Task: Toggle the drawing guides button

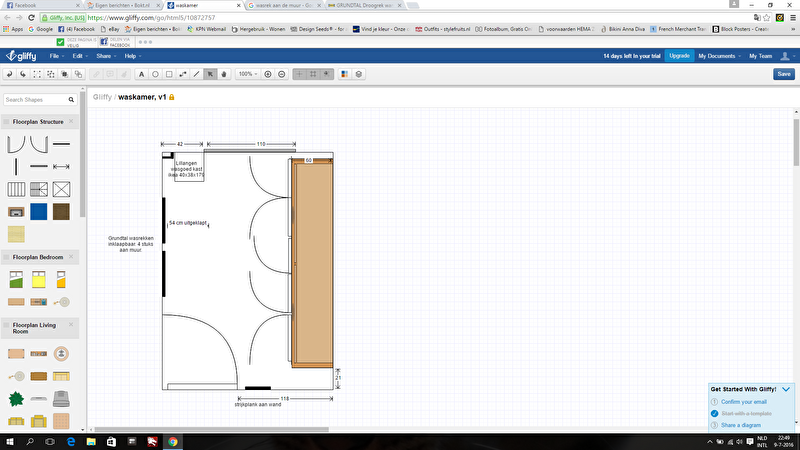Action: click(x=299, y=74)
